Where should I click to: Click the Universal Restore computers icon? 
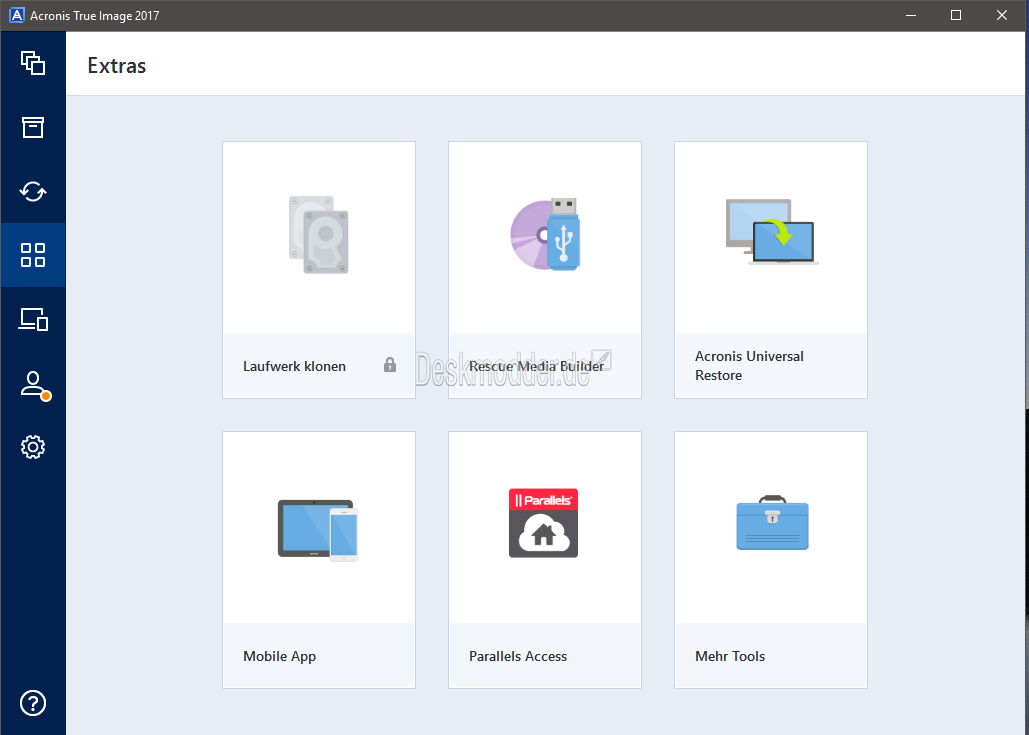pyautogui.click(x=771, y=232)
